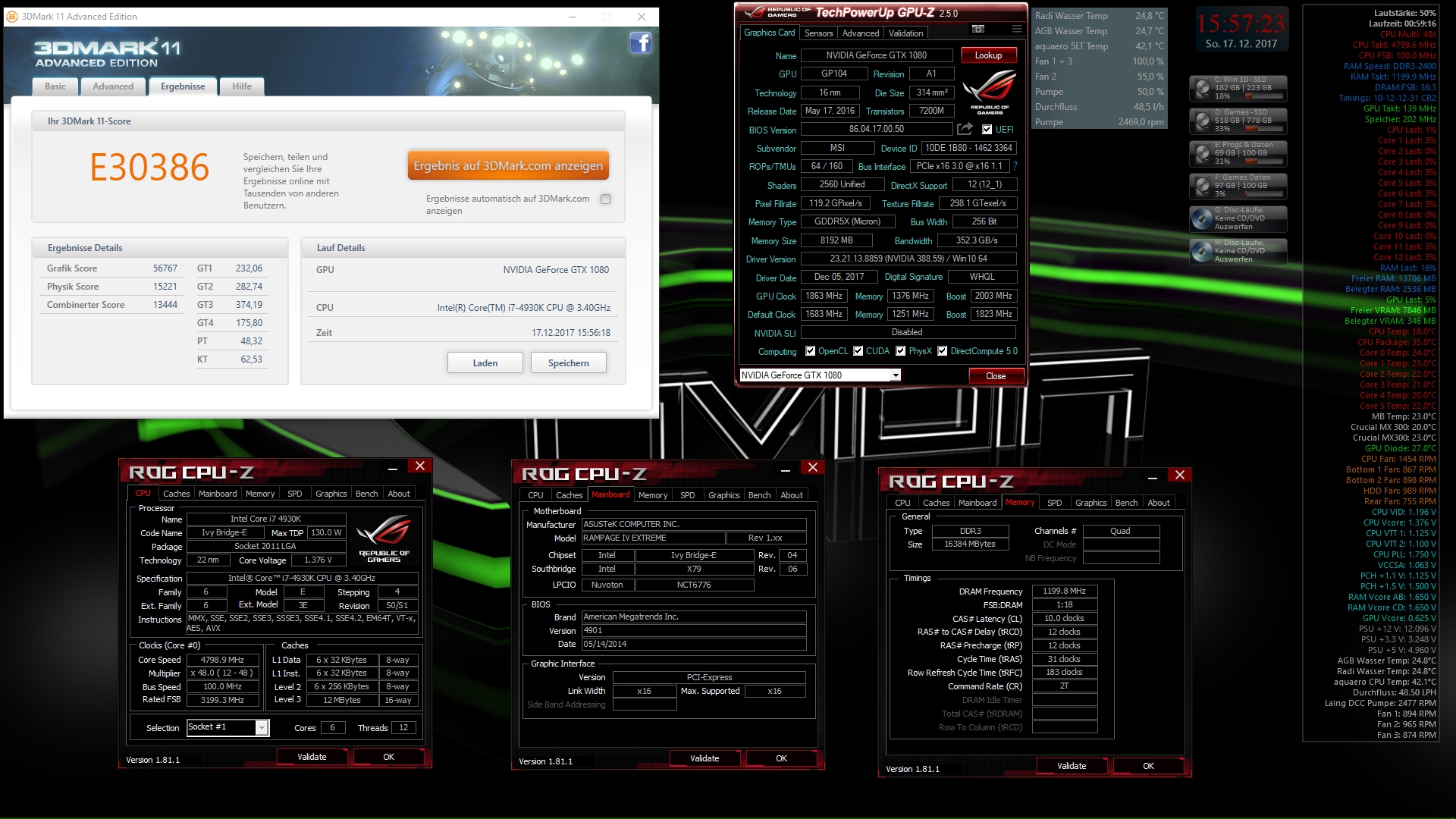This screenshot has height=819, width=1456.
Task: Open CPU tab in CPU-Z Memory window
Action: point(902,503)
